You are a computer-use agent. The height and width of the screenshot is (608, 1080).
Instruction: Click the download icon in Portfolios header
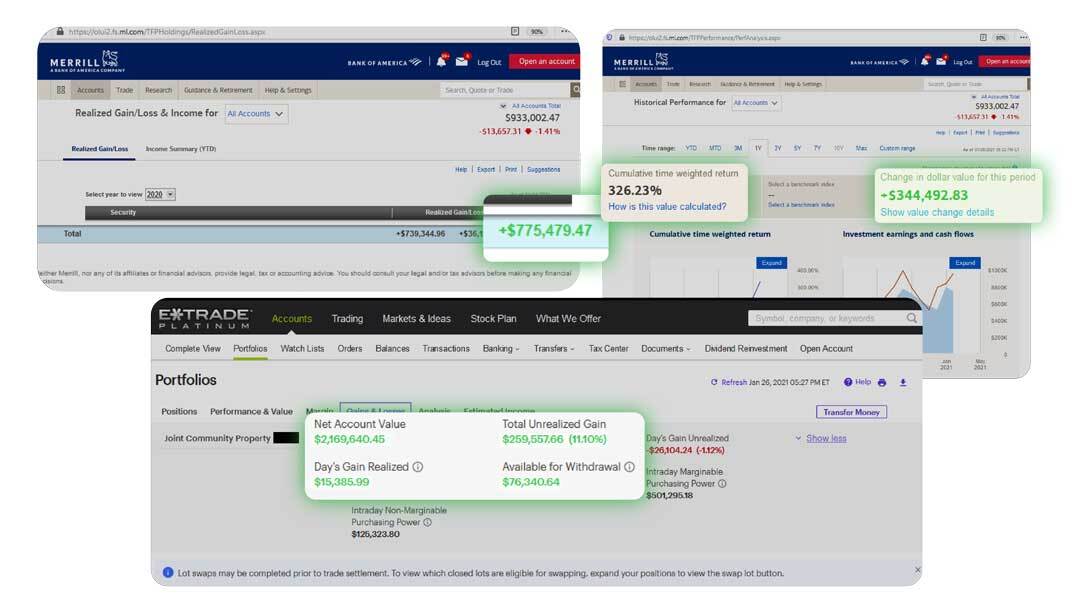(x=903, y=382)
